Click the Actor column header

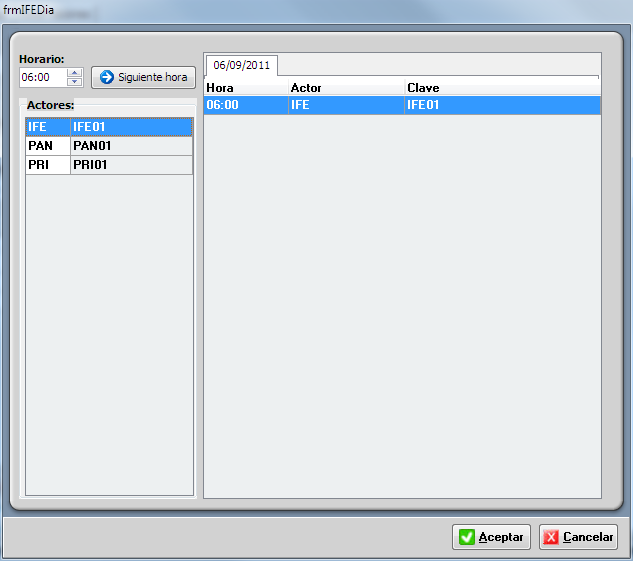(x=346, y=88)
